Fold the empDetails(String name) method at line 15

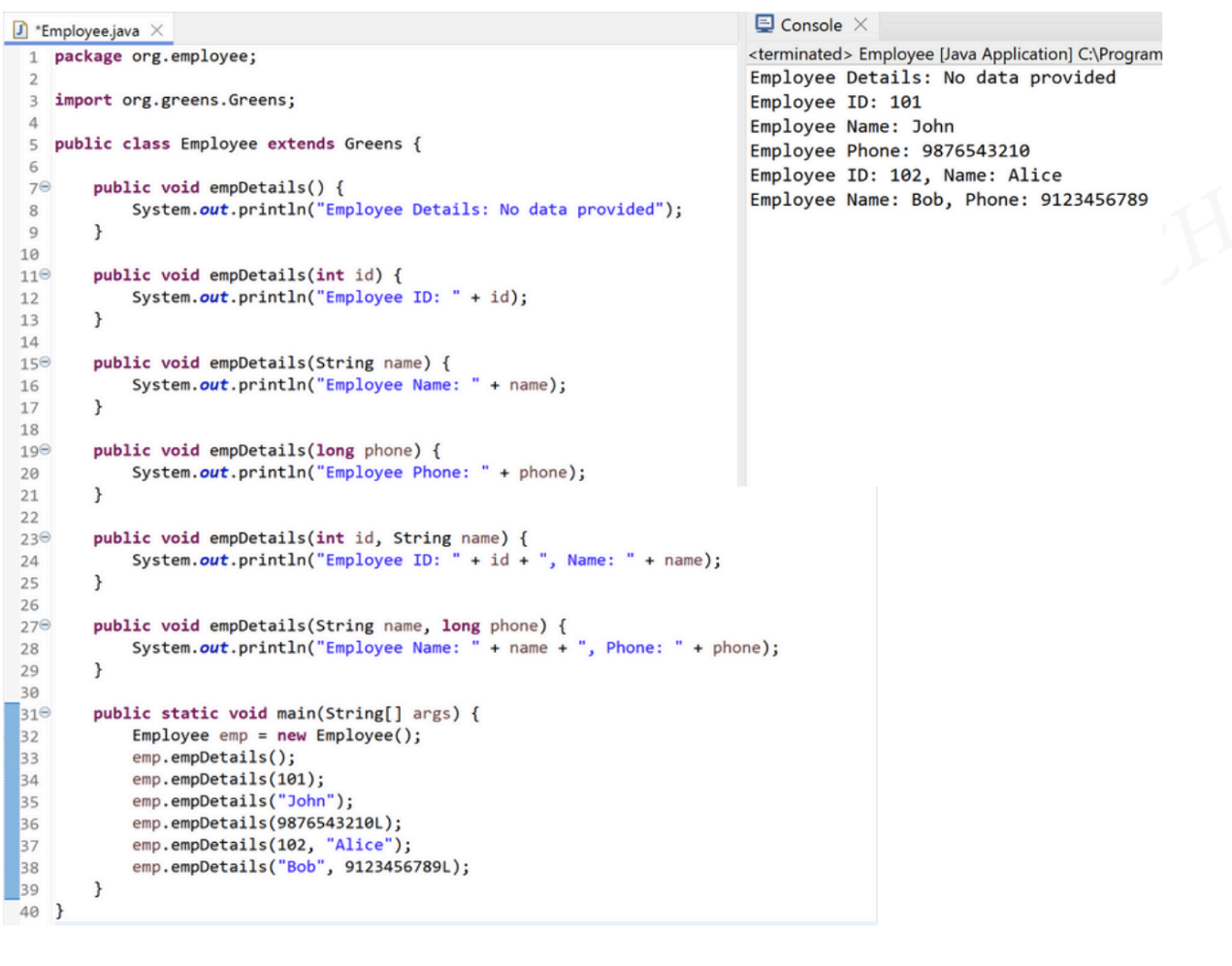pos(45,362)
